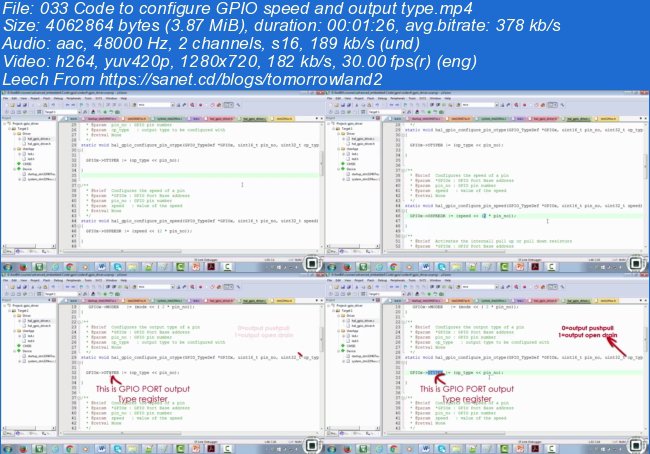Select led.c in bottom-right frame project tree
This screenshot has height=454, width=650.
click(x=355, y=336)
